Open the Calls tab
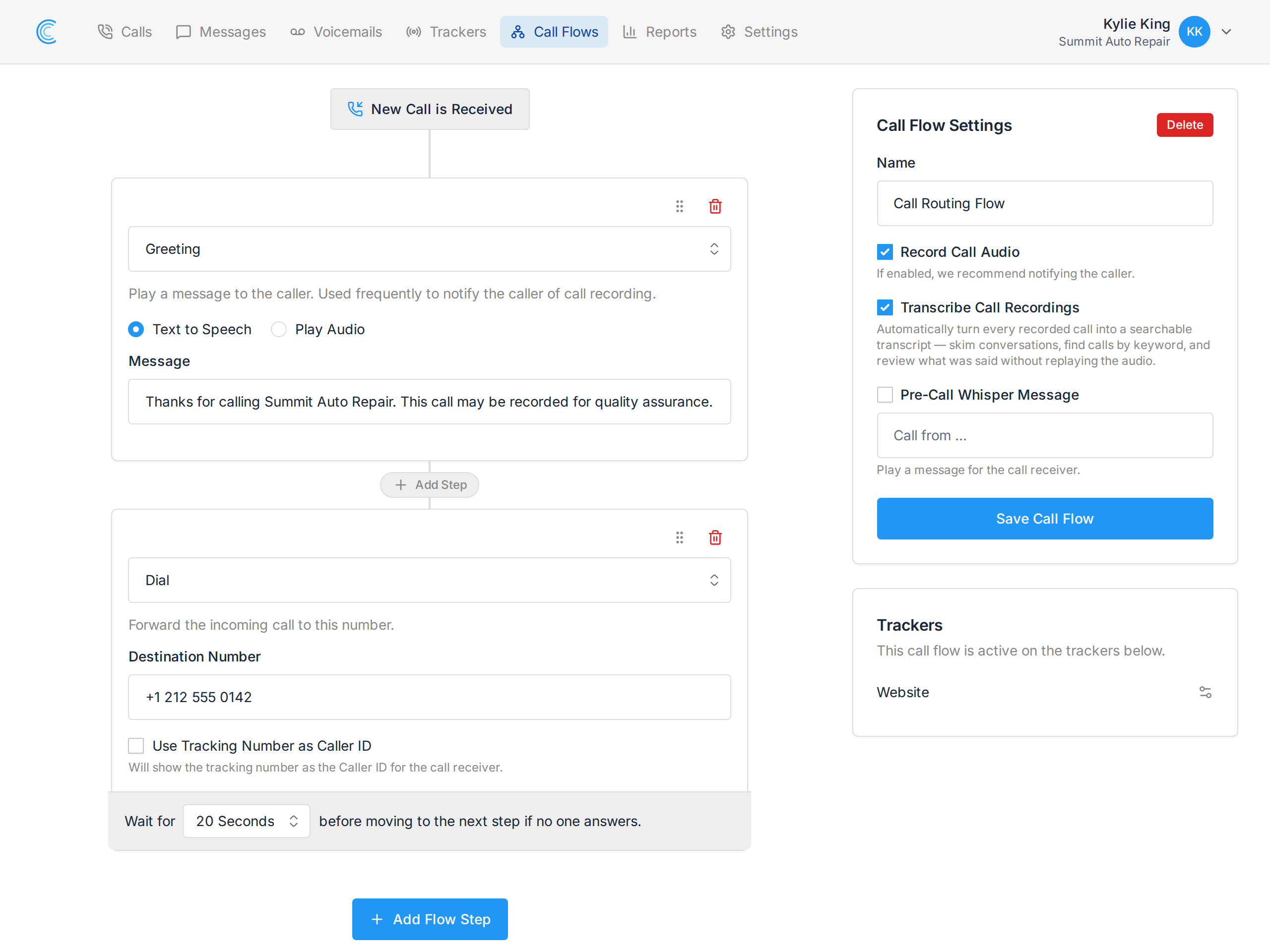Viewport: 1270px width, 952px height. pos(125,32)
